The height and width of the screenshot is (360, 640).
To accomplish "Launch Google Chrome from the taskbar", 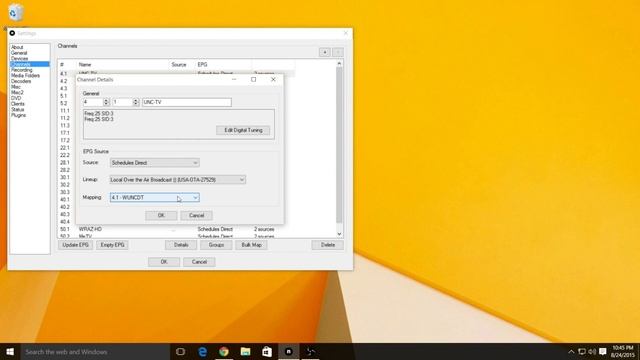I will coord(224,351).
